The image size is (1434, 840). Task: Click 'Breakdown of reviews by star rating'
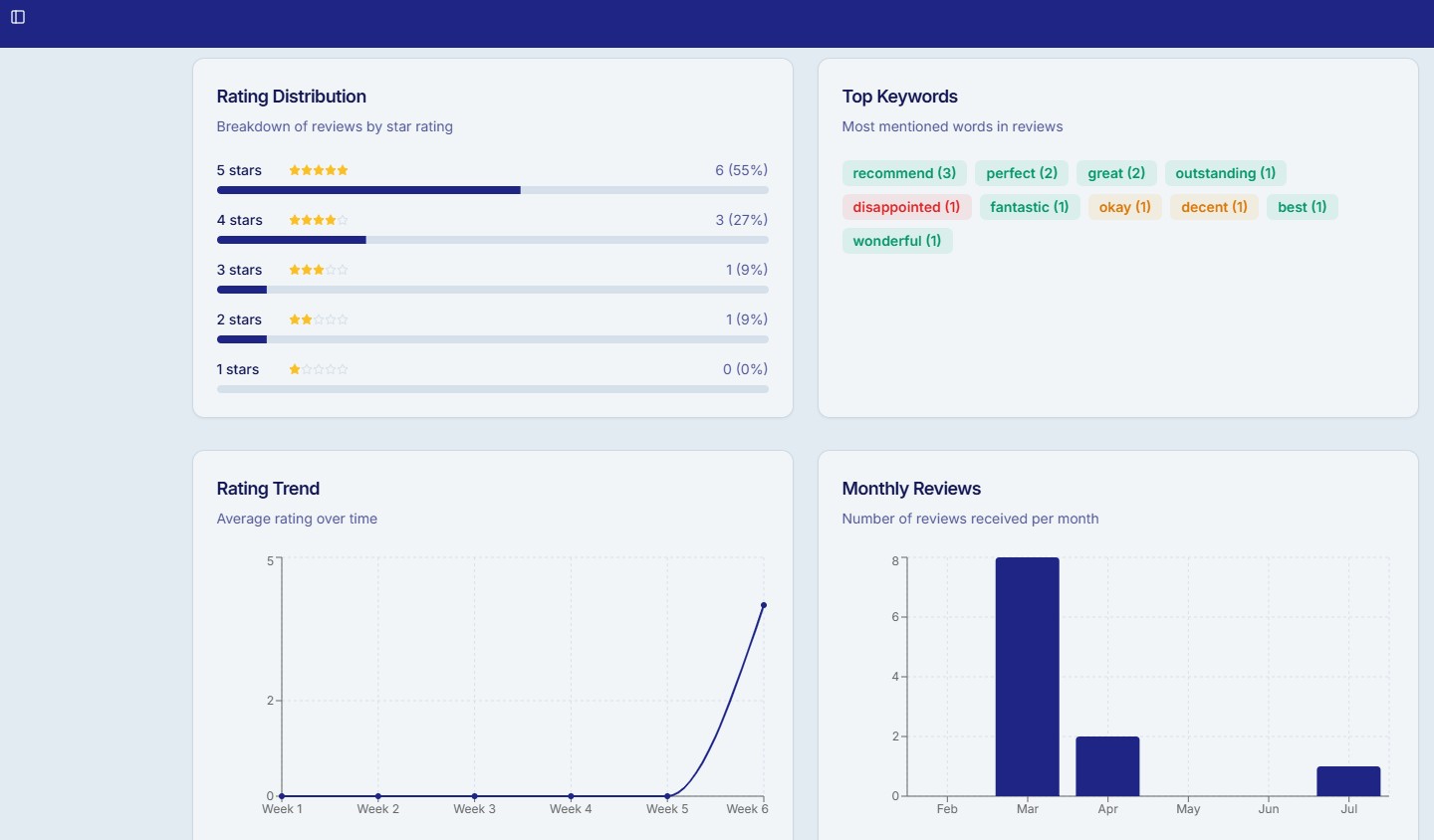point(335,126)
